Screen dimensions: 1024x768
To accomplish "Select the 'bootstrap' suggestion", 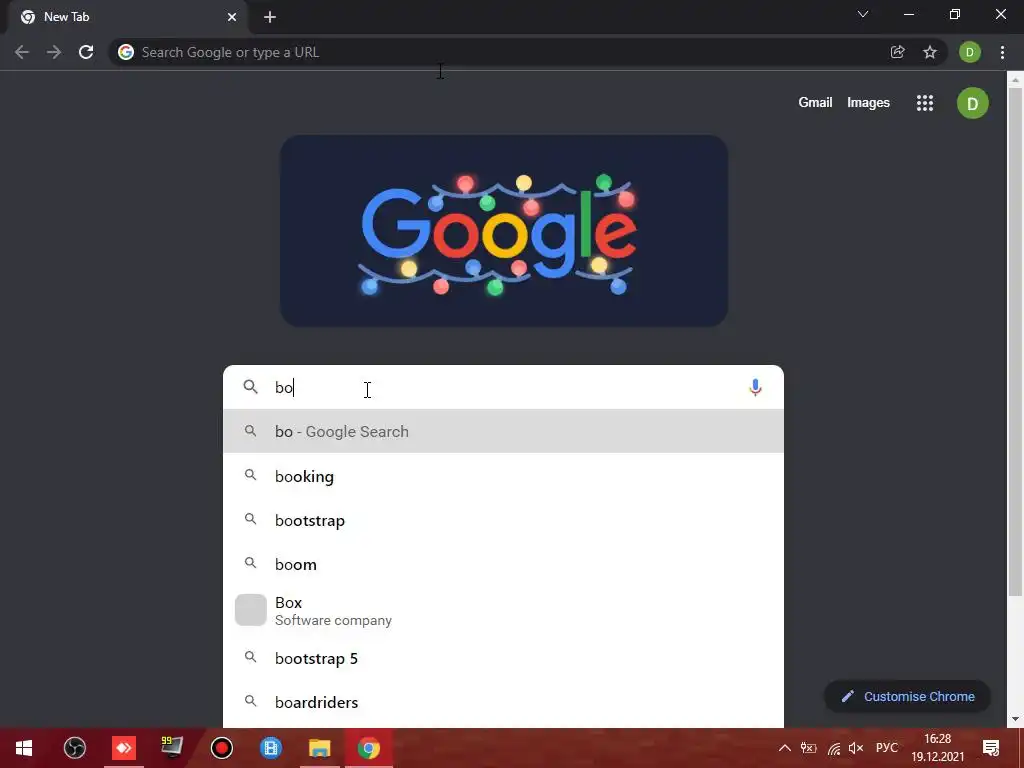I will [503, 520].
